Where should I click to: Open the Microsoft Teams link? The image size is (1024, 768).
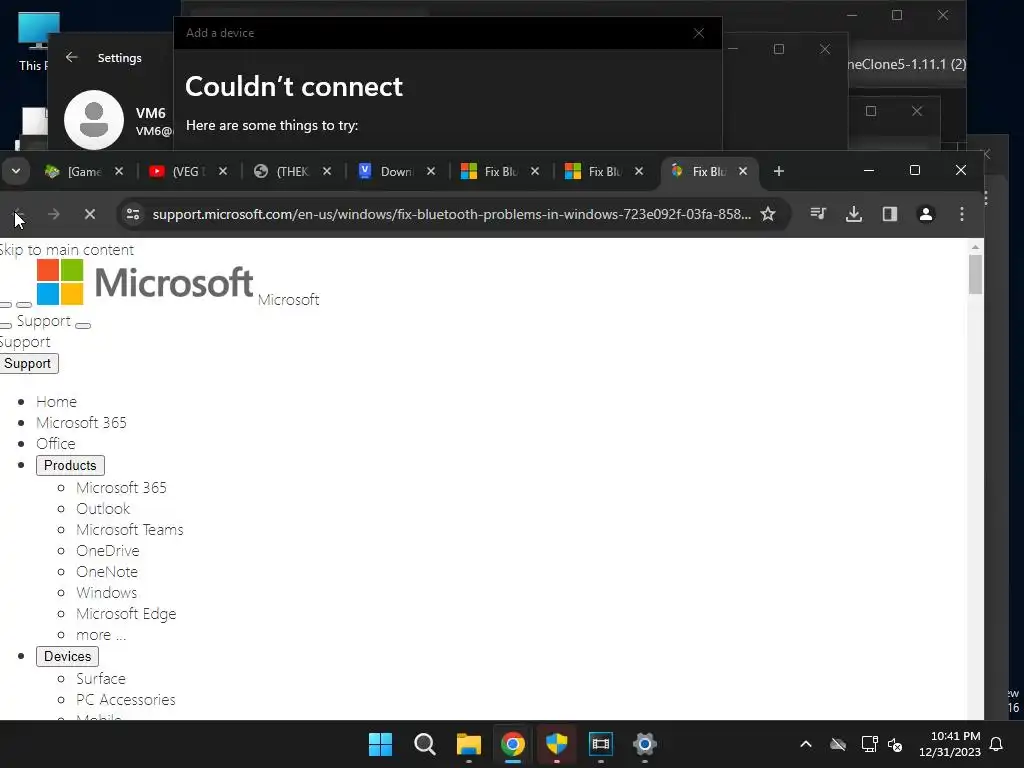pyautogui.click(x=129, y=530)
